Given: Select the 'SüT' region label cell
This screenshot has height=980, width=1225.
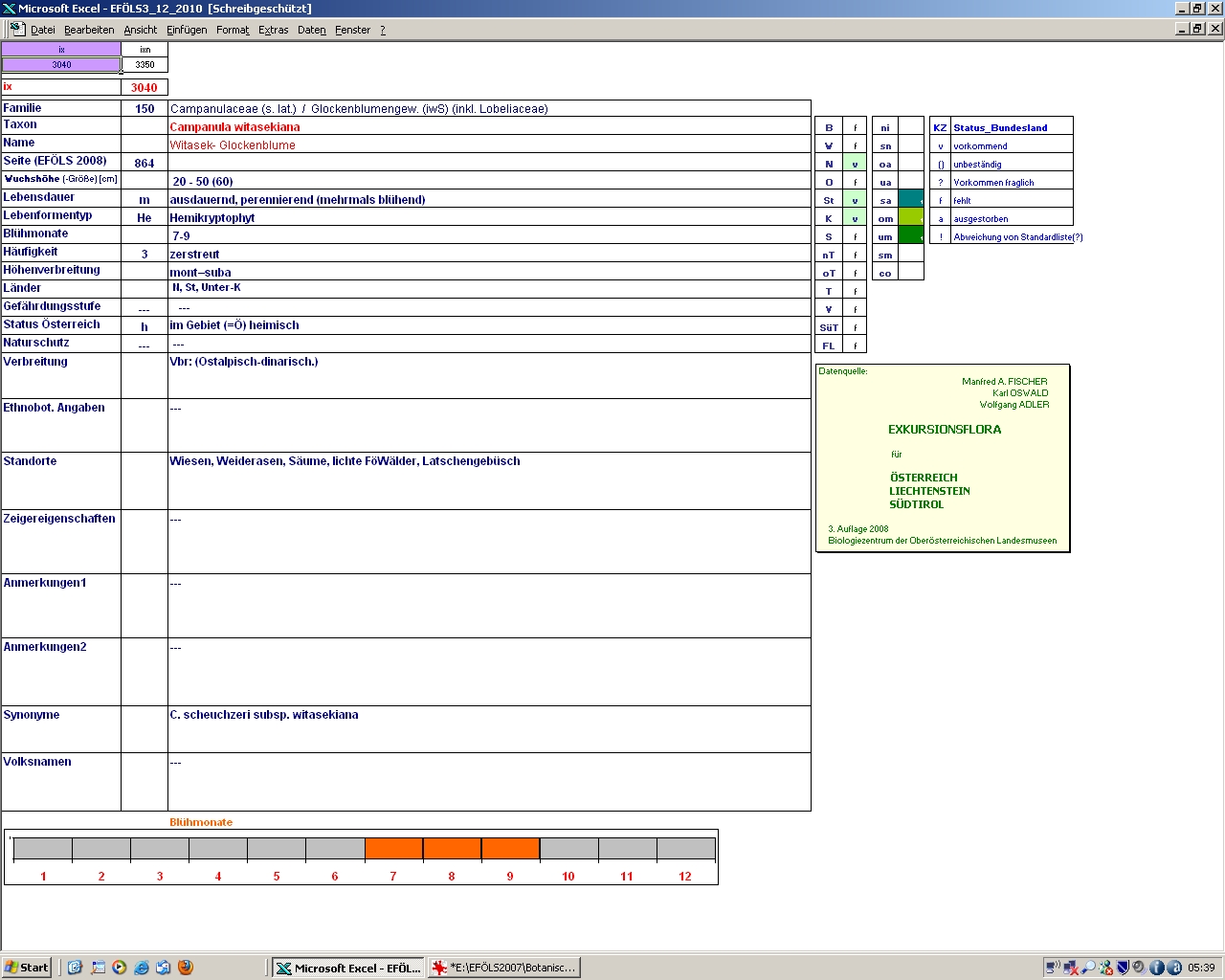Looking at the screenshot, I should 829,327.
